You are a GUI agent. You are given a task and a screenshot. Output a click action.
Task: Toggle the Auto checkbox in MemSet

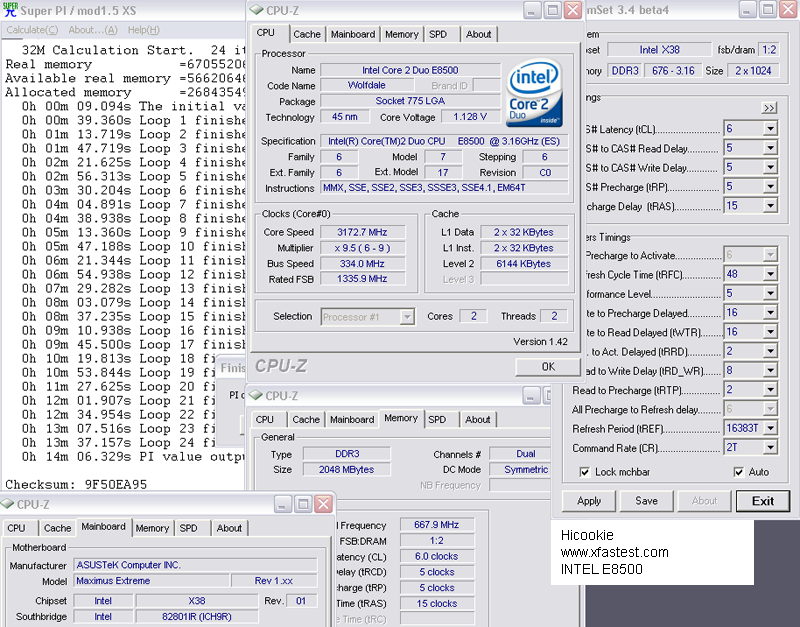738,472
